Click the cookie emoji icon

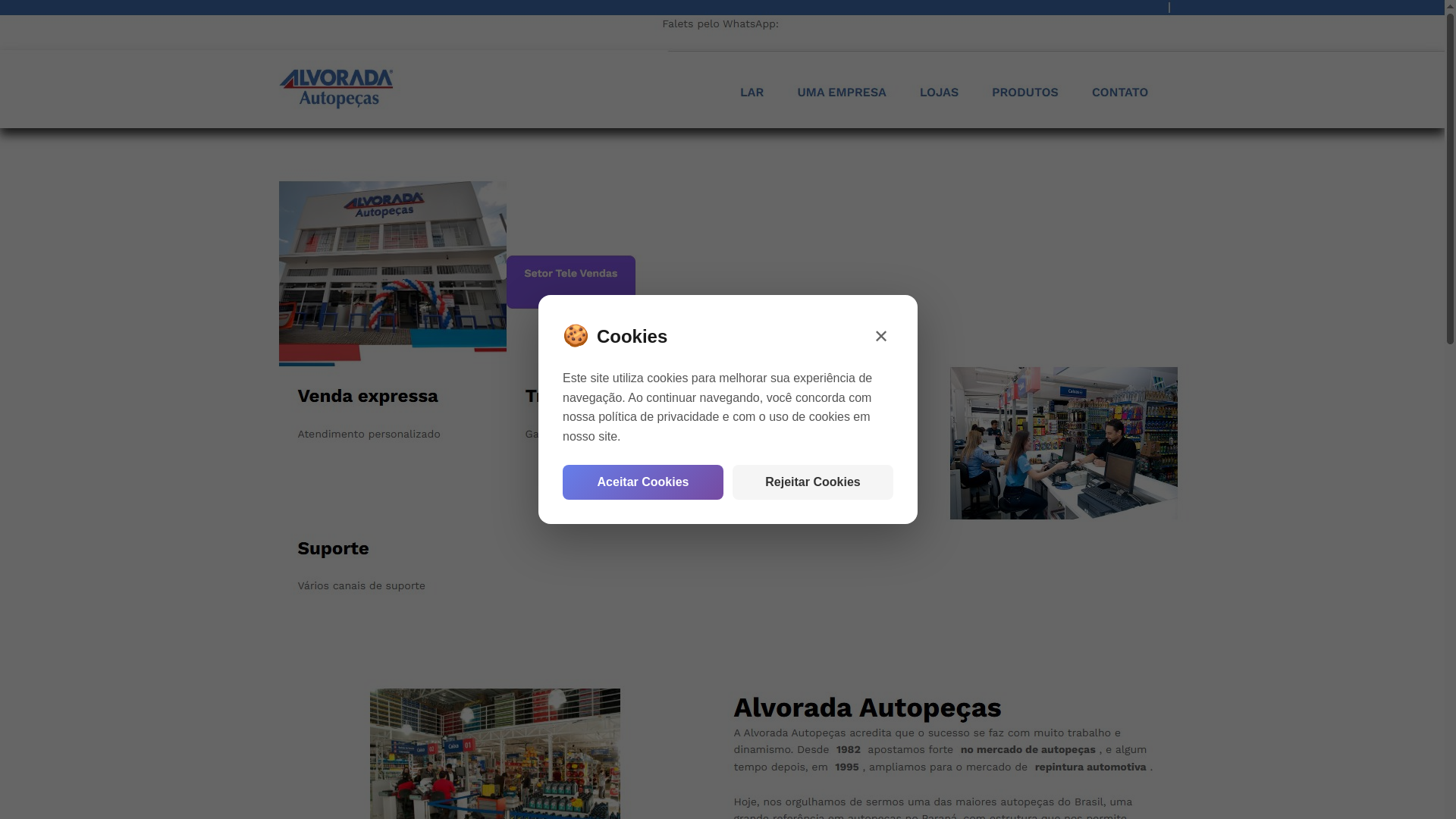[x=576, y=335]
